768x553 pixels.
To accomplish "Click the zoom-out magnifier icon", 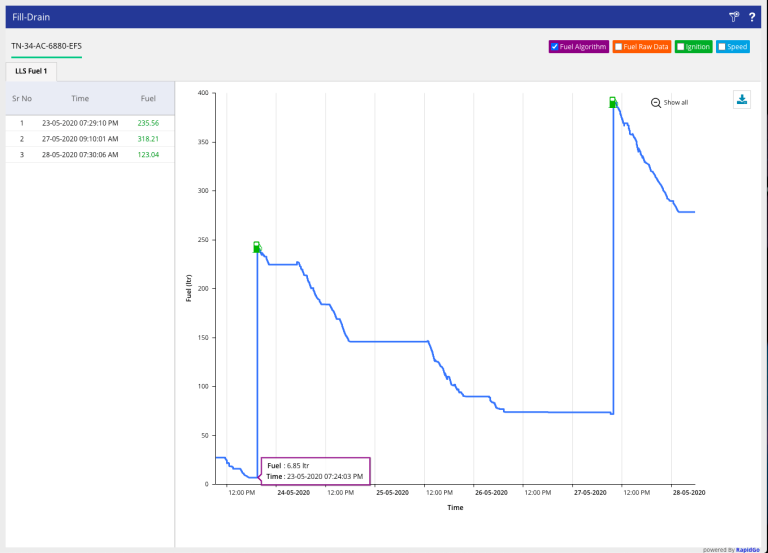I will (656, 103).
